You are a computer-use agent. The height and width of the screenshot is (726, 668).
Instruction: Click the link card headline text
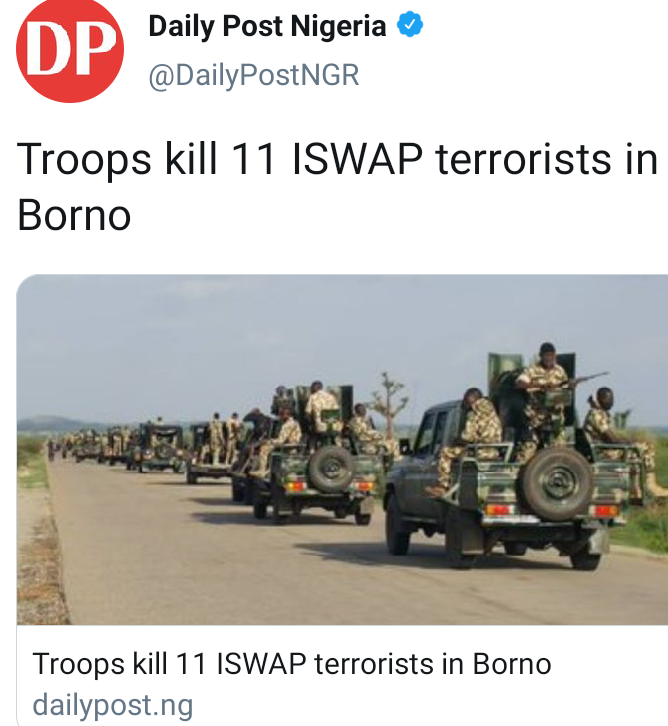tap(292, 664)
